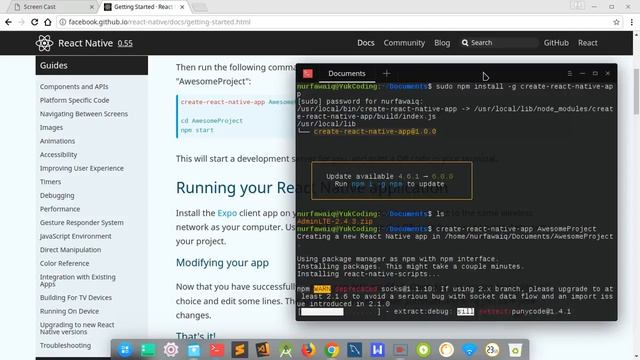640x360 pixels.
Task: Open Running On Device guide
Action: click(69, 311)
